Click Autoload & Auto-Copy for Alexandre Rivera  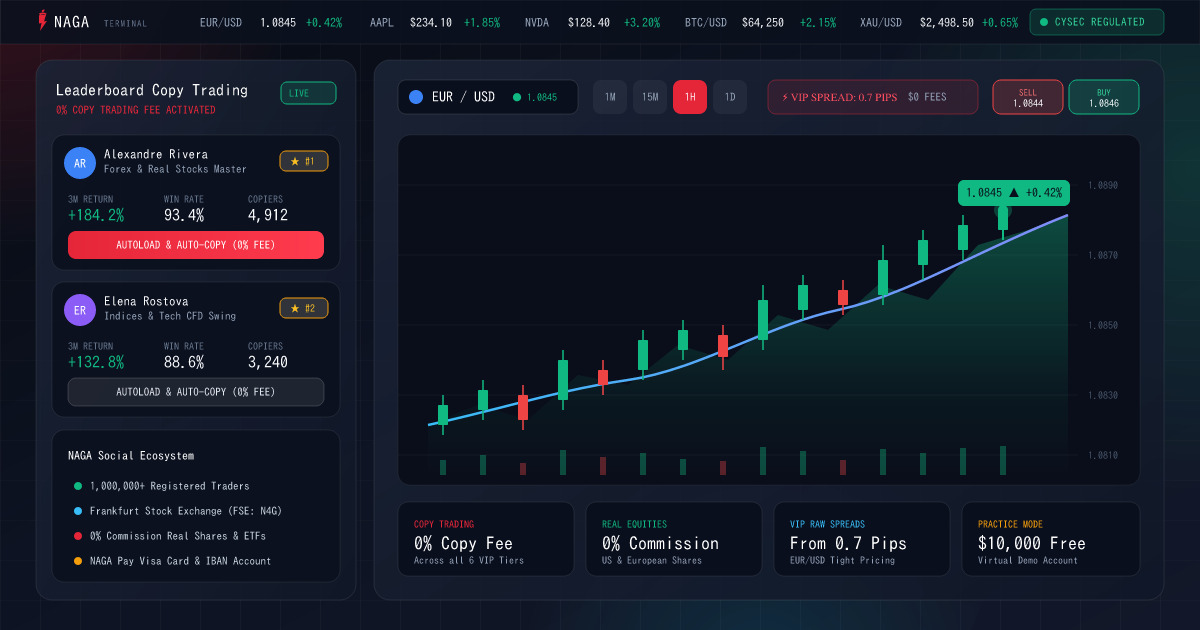coord(196,245)
